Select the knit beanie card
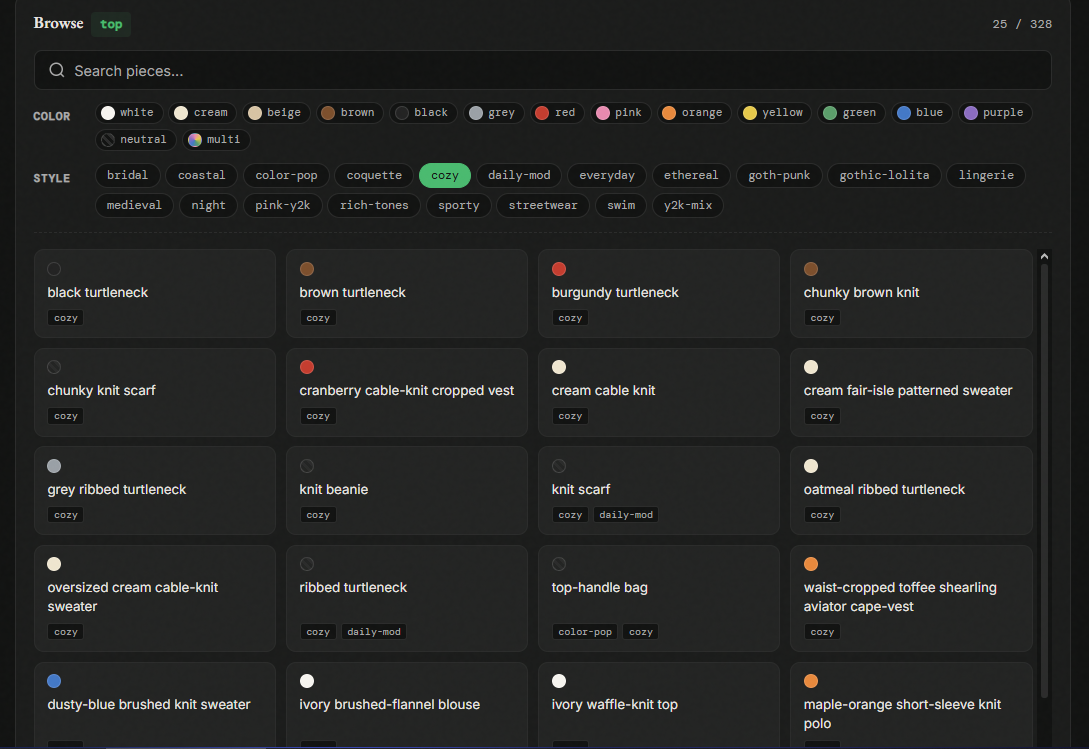 (x=407, y=491)
